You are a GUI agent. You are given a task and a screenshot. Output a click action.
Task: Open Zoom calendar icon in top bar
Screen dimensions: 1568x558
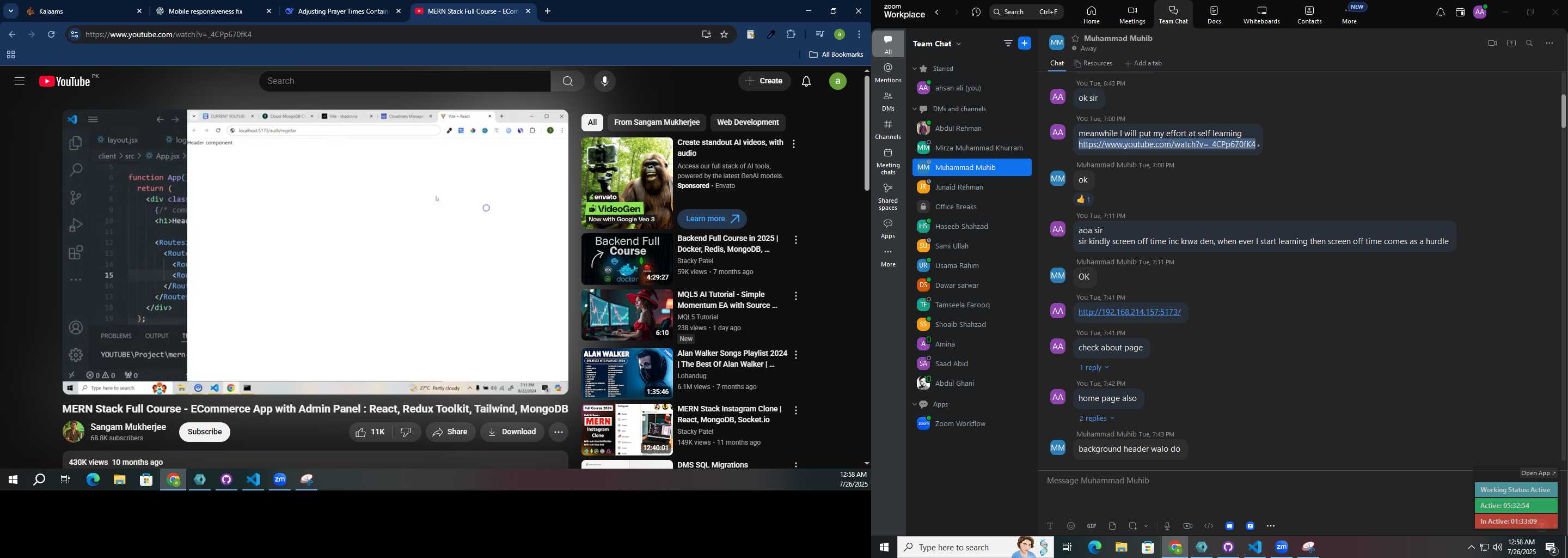click(x=1460, y=13)
